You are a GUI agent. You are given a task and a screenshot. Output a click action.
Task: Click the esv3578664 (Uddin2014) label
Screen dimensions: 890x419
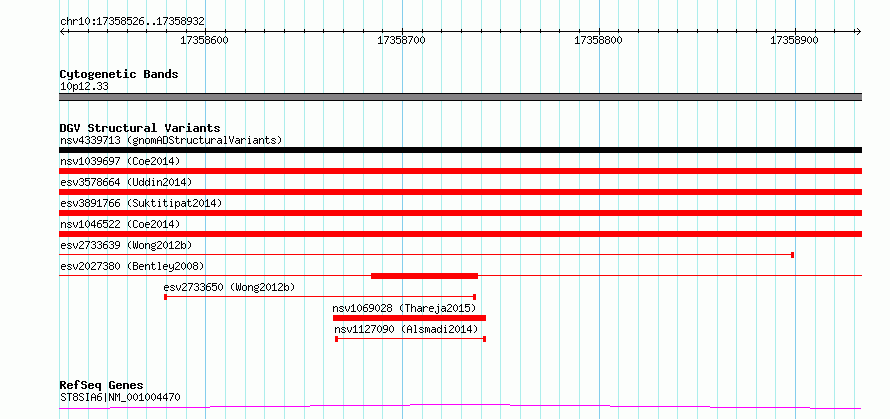point(126,182)
